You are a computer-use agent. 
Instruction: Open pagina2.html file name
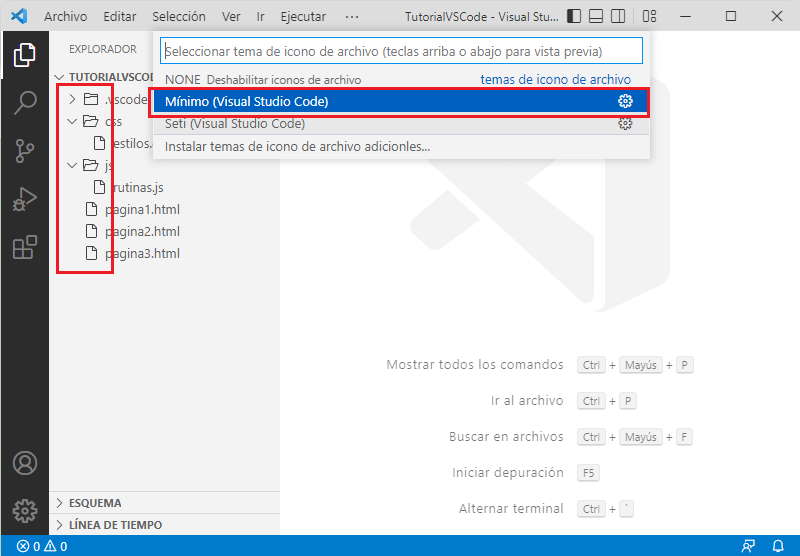coord(142,231)
